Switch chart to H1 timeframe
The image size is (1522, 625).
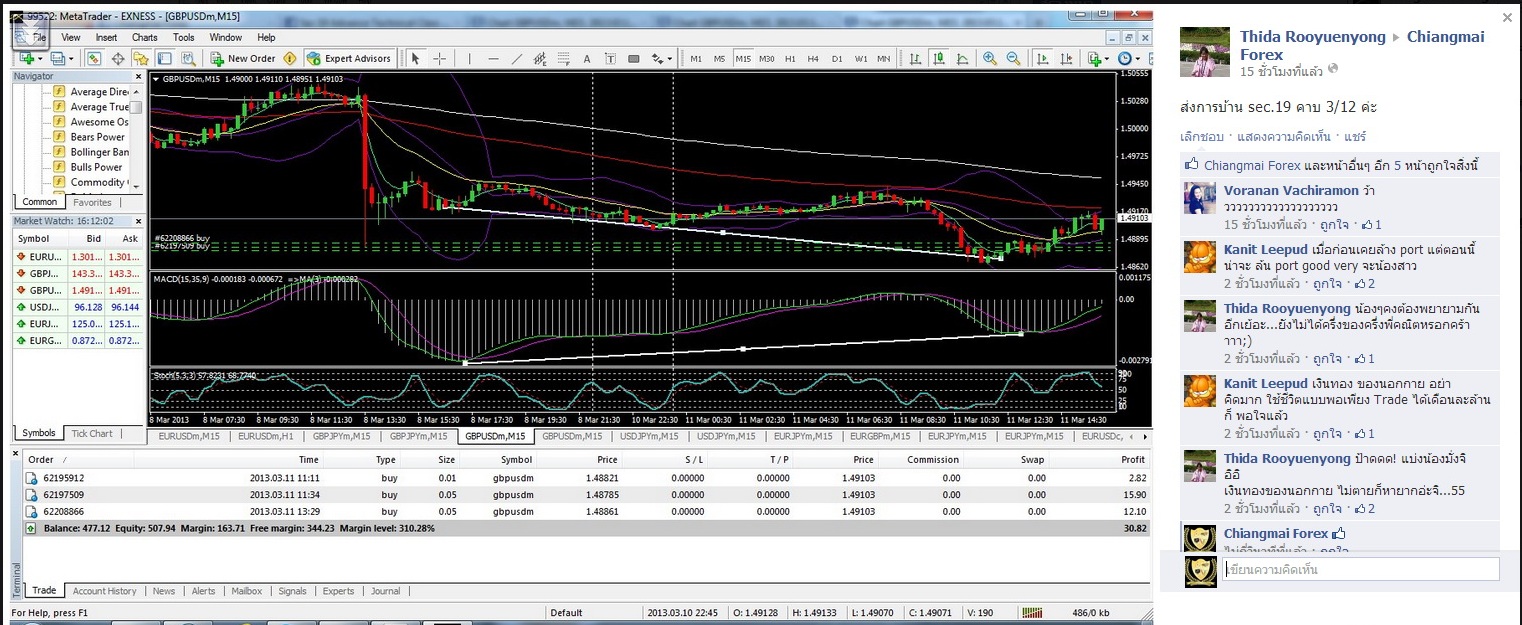(x=790, y=58)
